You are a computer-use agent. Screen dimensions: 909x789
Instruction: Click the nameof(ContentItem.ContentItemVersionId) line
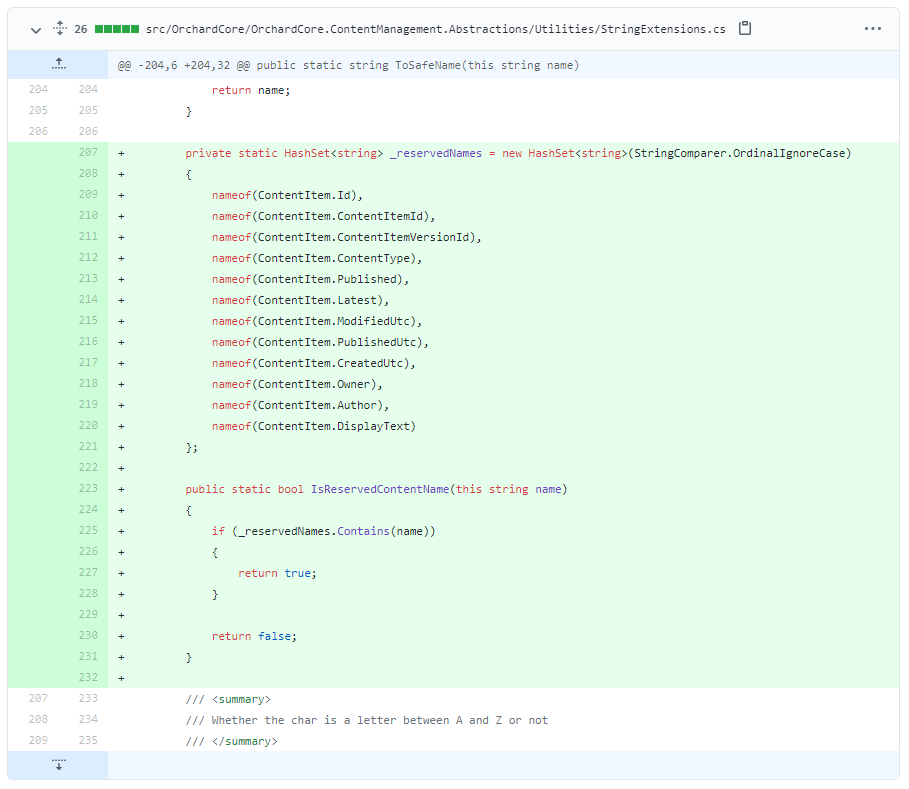(347, 237)
